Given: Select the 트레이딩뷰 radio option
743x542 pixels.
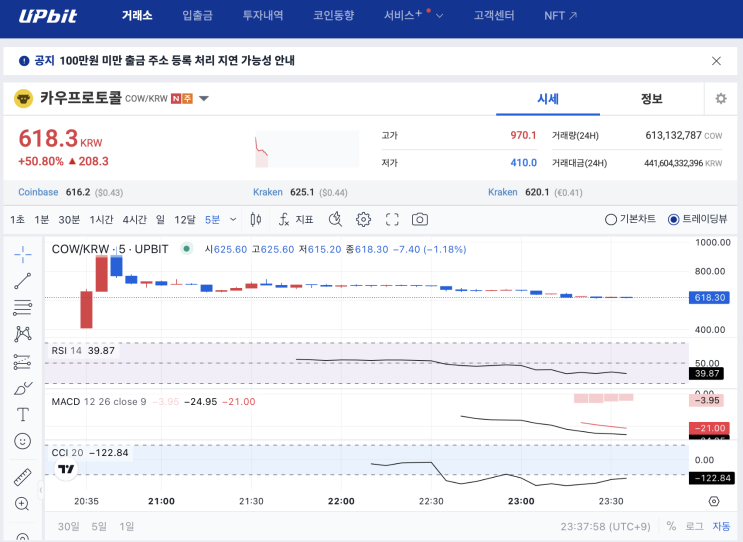Looking at the screenshot, I should tap(698, 219).
